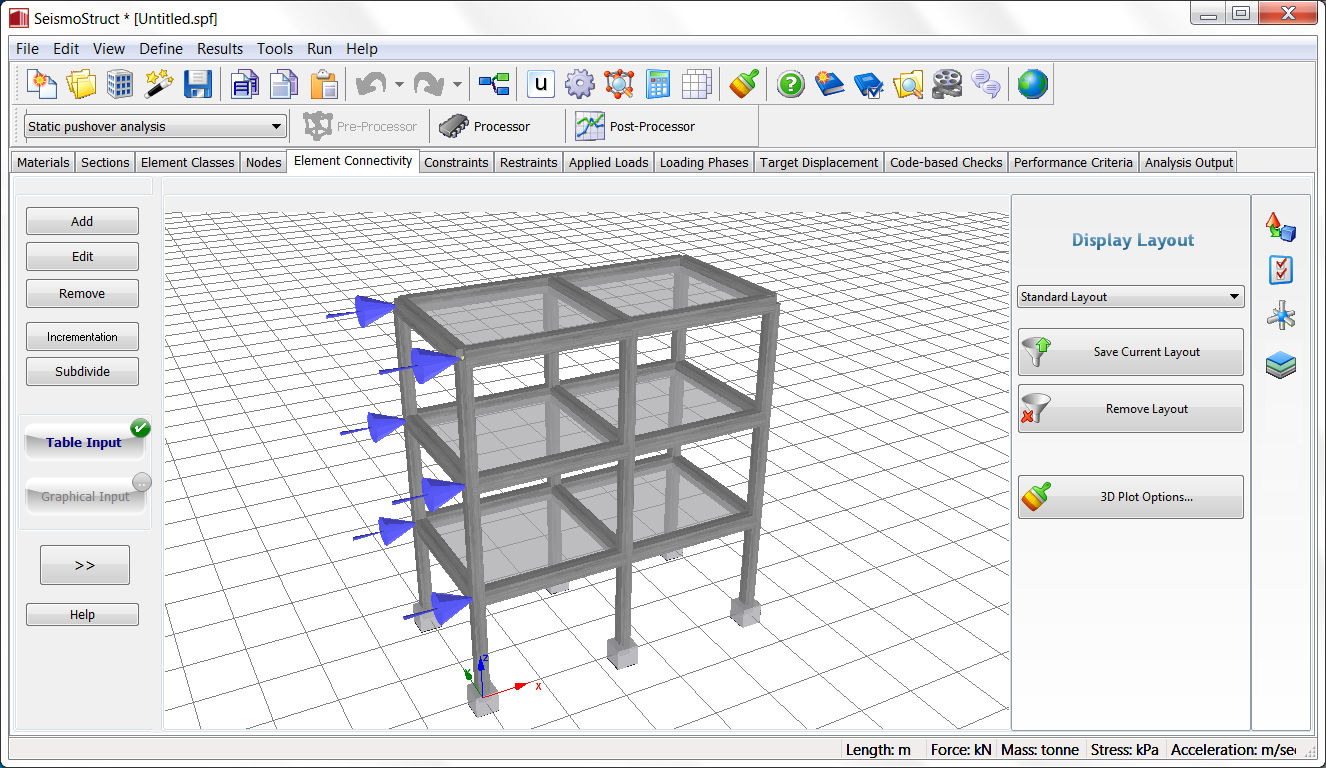Open 3D plot options paintbrush toolbar icon
The width and height of the screenshot is (1326, 768).
(x=743, y=85)
